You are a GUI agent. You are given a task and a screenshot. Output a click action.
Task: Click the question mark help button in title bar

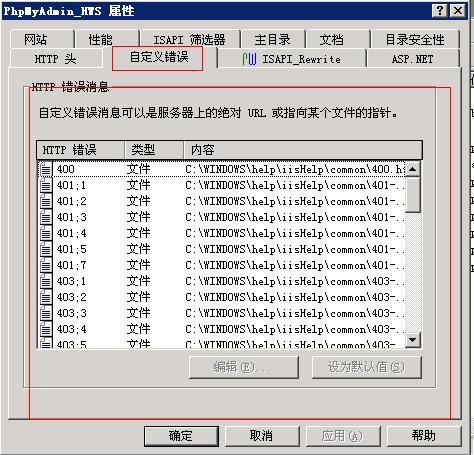[440, 11]
